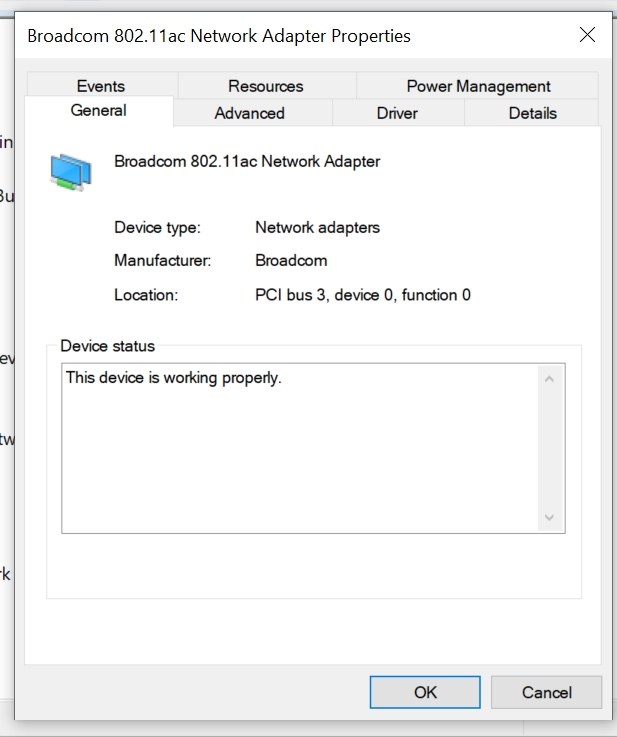This screenshot has width=617, height=737.
Task: Click the 'PCI bus 3, device 0, function 0' location
Action: click(363, 295)
